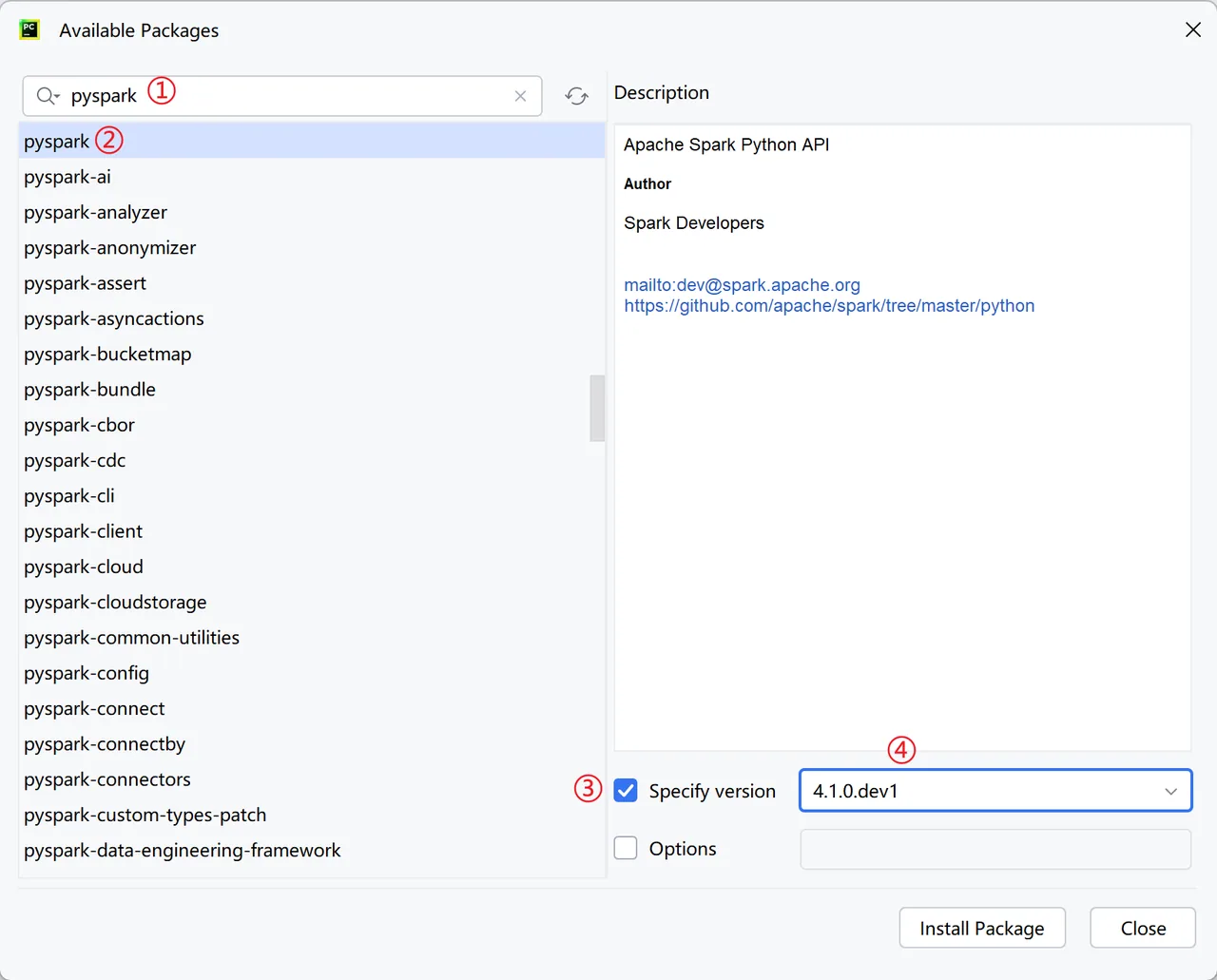Select the pyspark-cloud package
Screen dimensions: 1217x980
pyautogui.click(x=312, y=567)
